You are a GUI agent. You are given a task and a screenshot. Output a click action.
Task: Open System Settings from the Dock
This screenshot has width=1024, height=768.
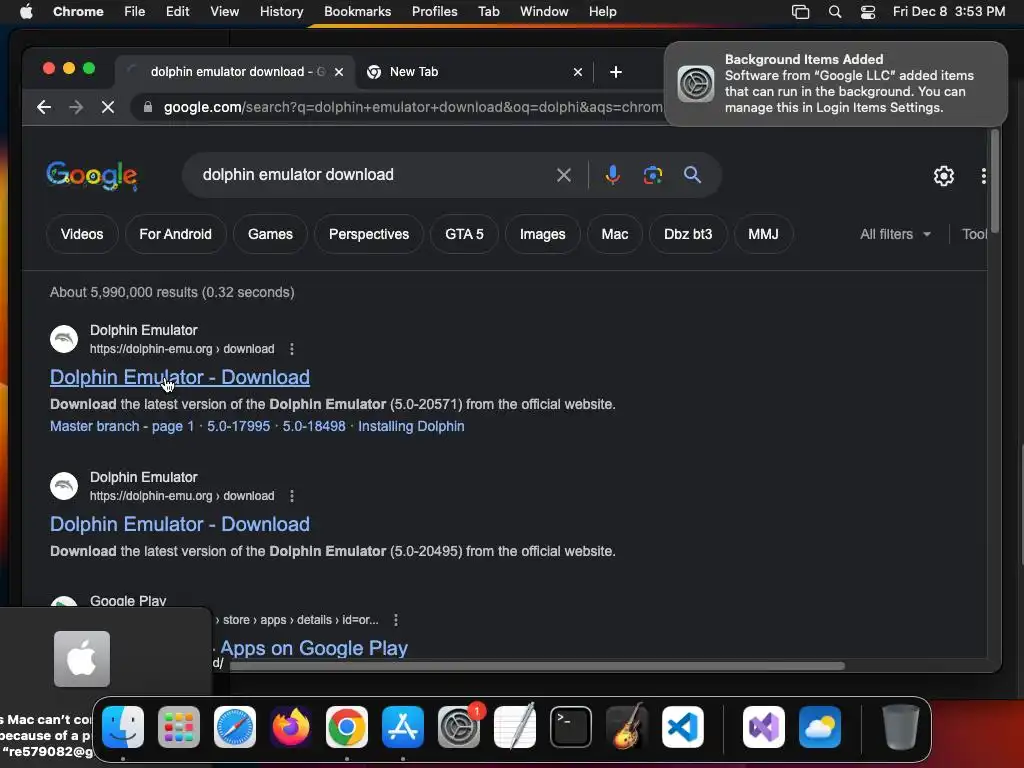[458, 727]
